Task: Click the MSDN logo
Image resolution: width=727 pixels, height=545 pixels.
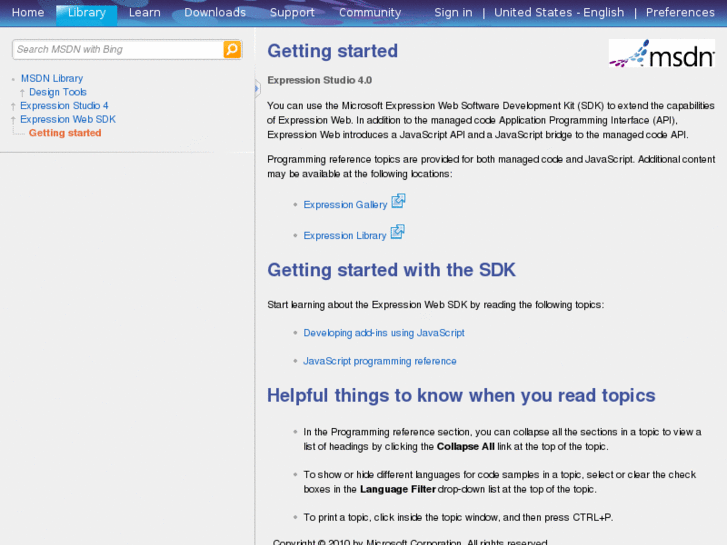Action: pos(662,53)
